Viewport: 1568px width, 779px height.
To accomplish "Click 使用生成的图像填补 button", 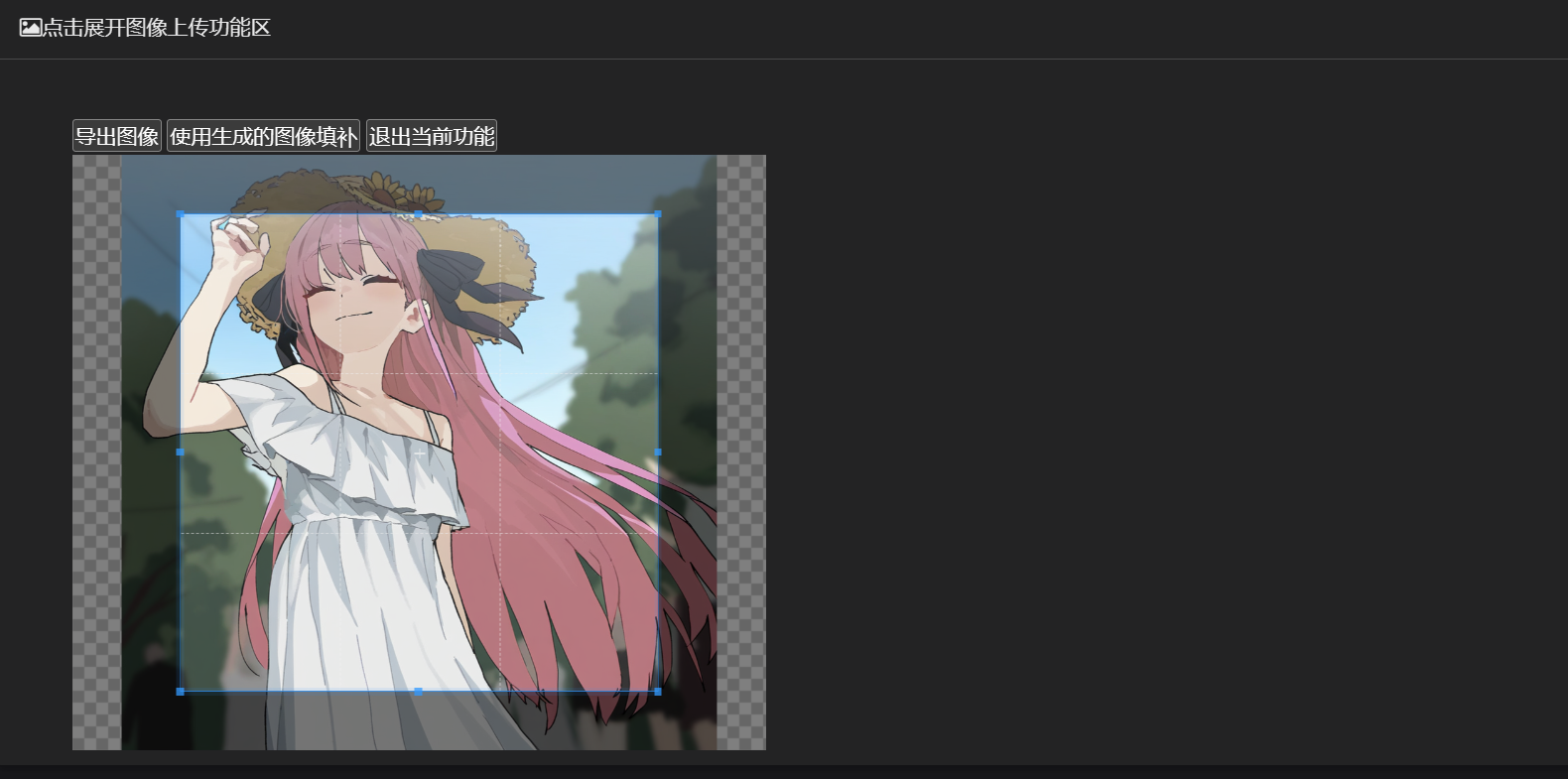I will click(263, 136).
